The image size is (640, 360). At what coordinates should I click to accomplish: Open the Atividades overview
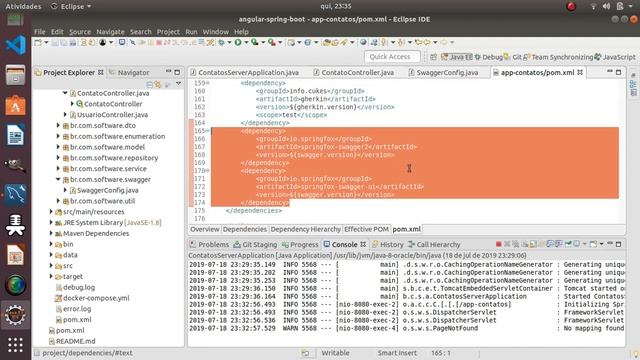coord(23,6)
